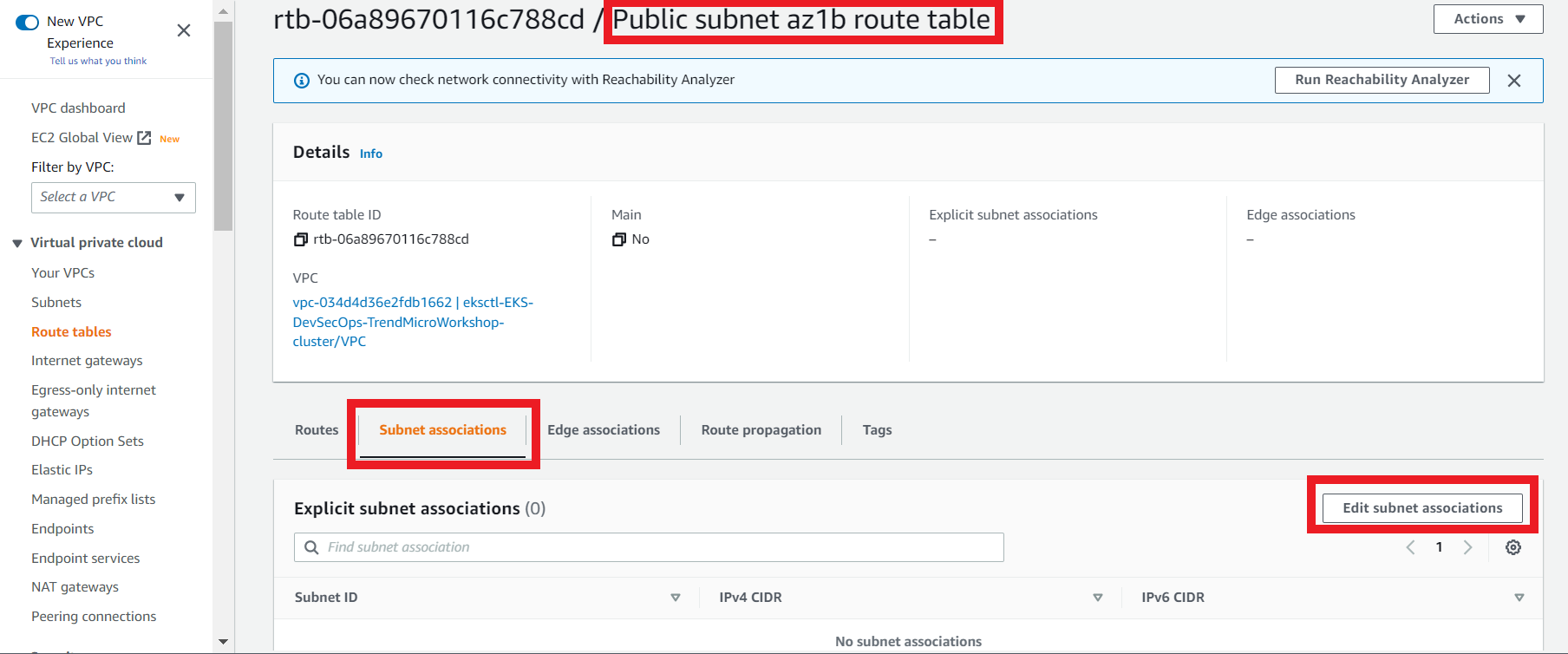
Task: Close the New VPC Experience side panel
Action: (x=184, y=31)
